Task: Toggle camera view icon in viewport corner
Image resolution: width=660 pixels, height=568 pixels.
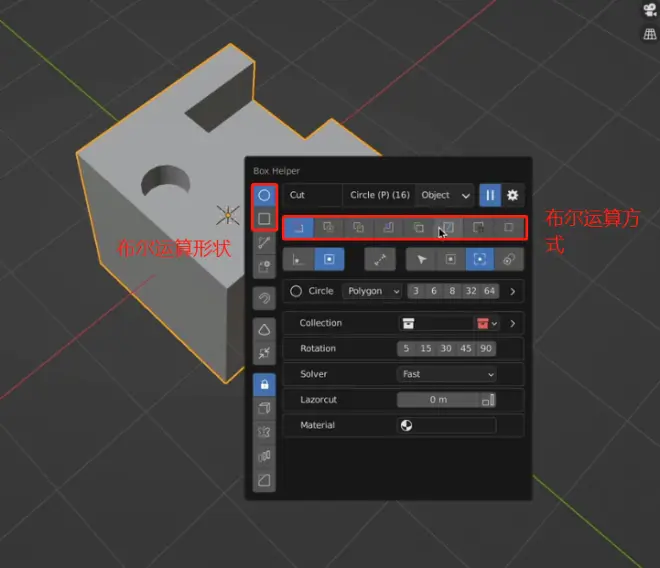Action: [650, 10]
